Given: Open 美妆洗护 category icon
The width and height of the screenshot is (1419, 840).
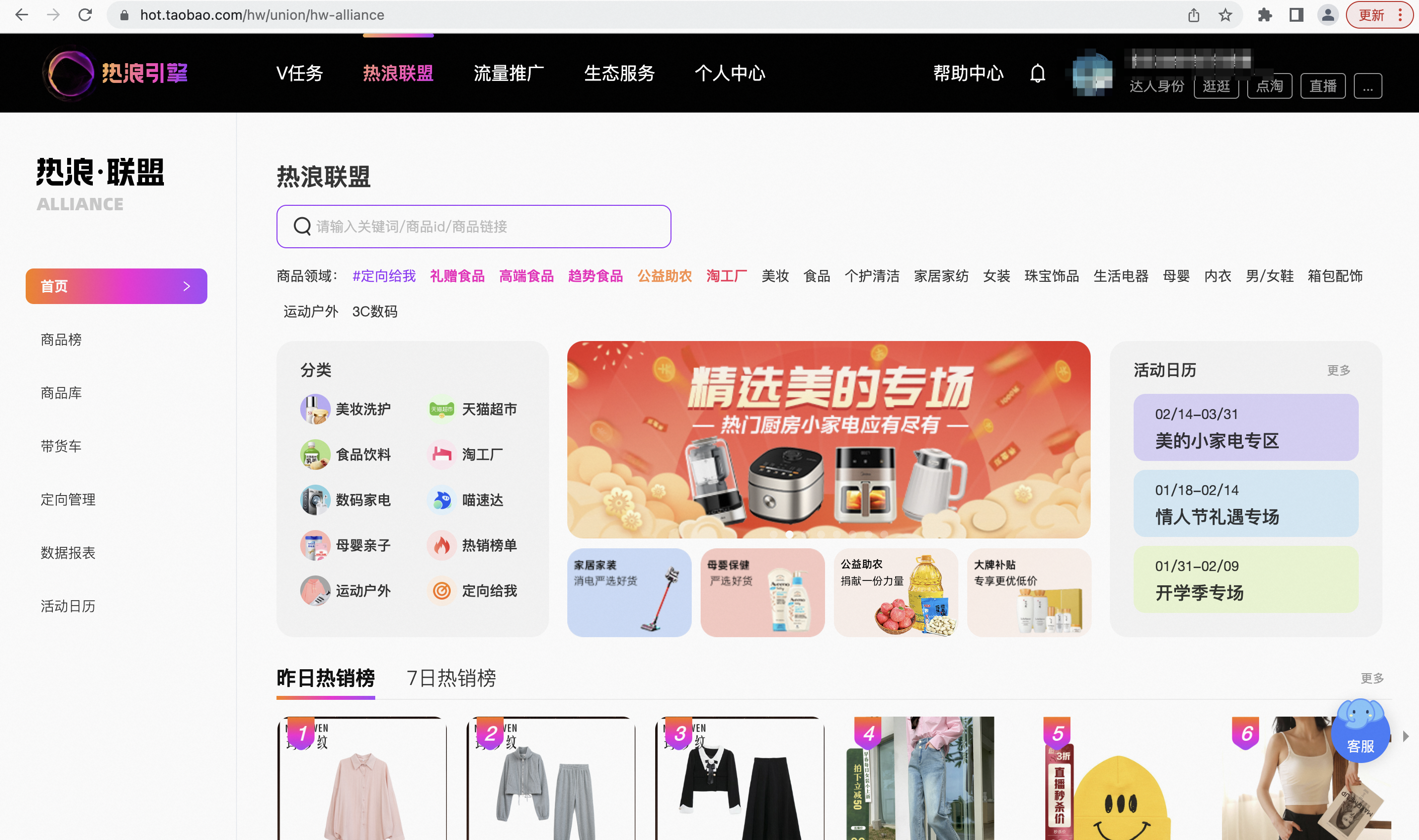Looking at the screenshot, I should (x=315, y=409).
